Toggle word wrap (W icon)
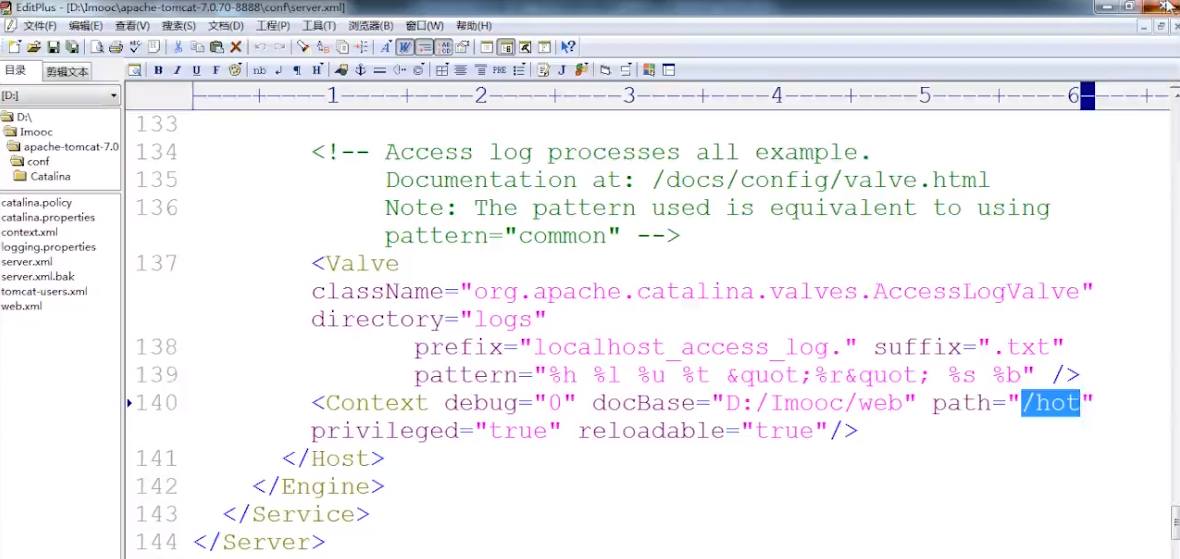The height and width of the screenshot is (559, 1180). 404,47
